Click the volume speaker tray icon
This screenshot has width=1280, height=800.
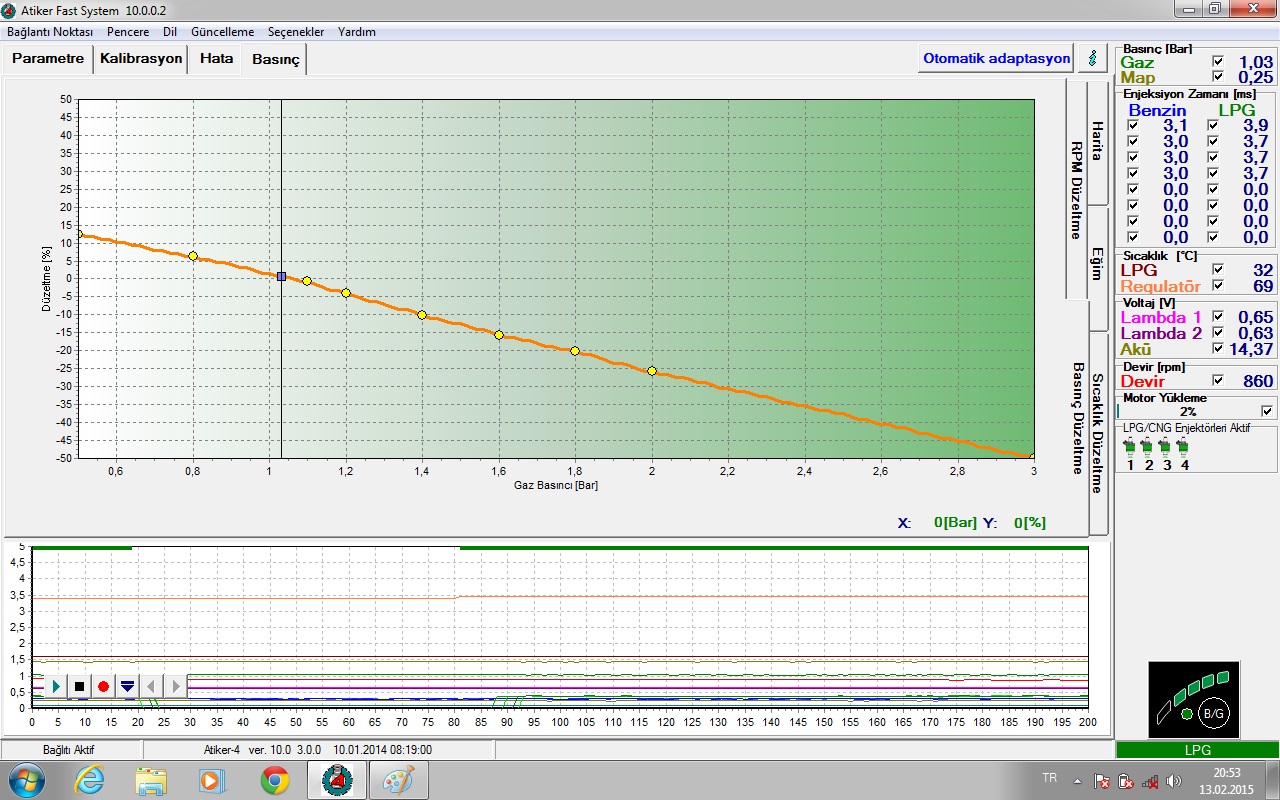pos(1174,781)
